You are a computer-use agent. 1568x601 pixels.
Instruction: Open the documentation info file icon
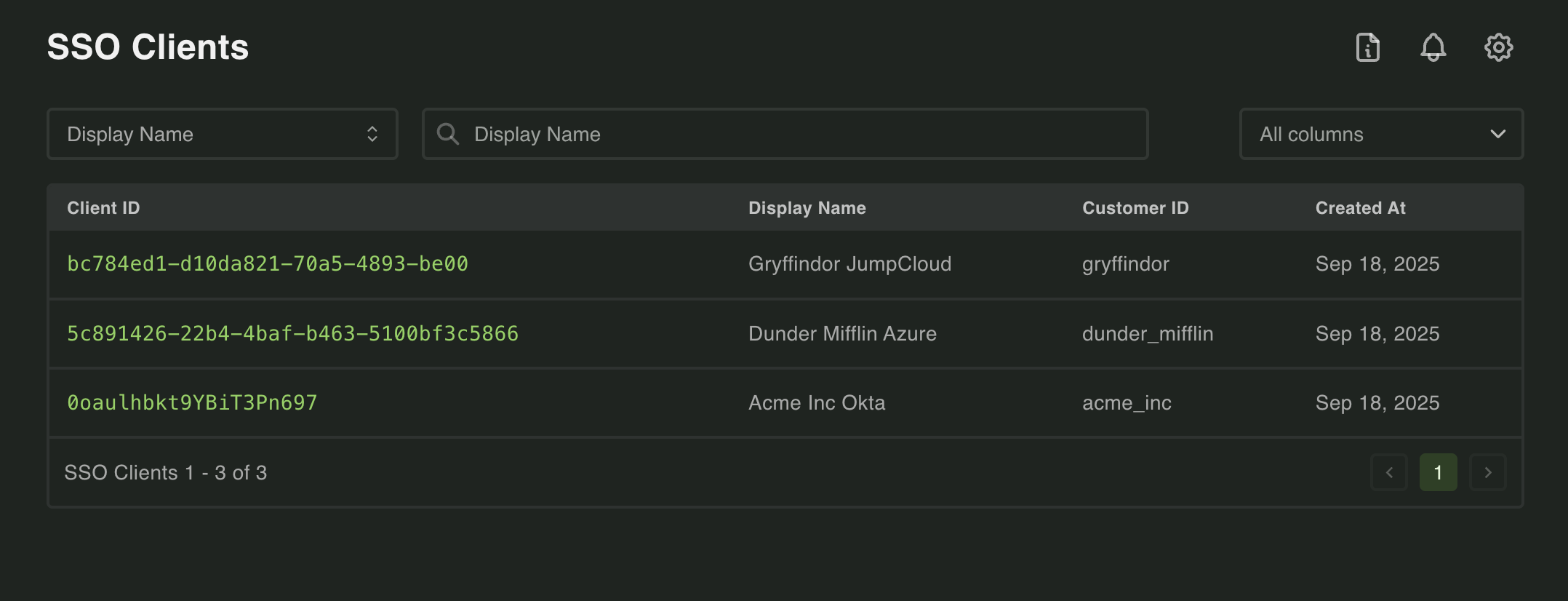(x=1368, y=47)
